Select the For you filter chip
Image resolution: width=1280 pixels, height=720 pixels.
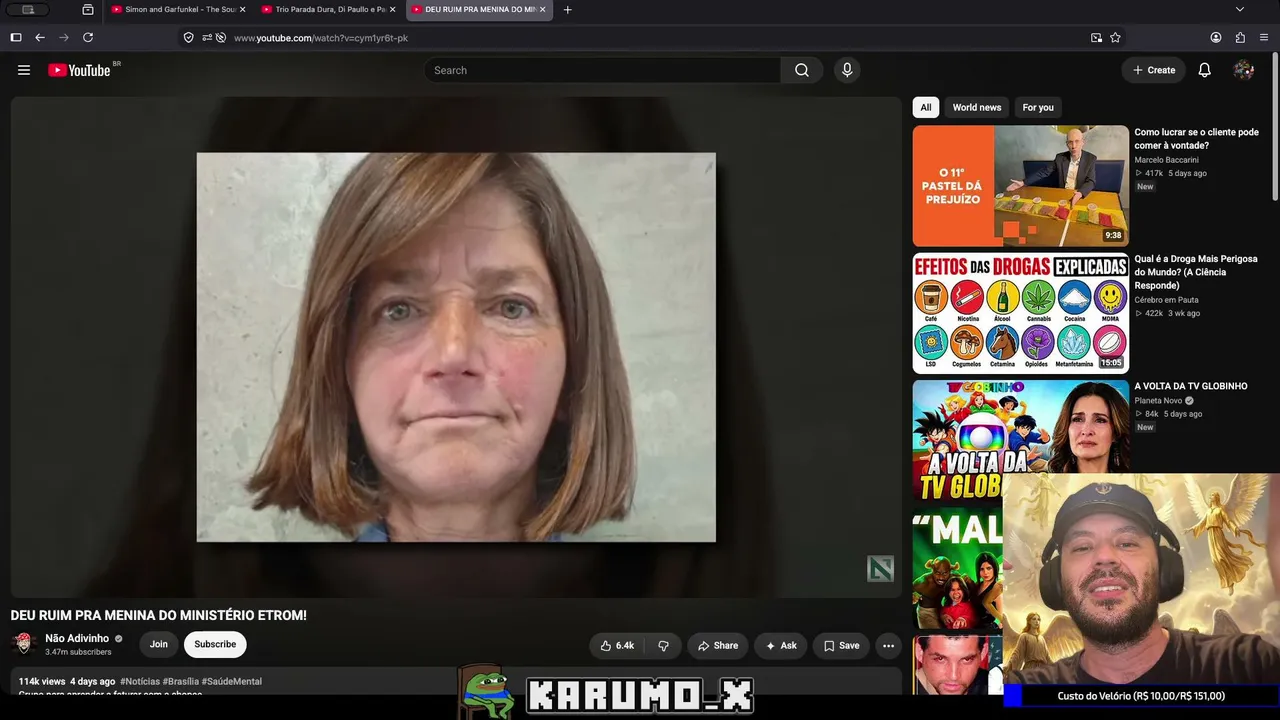[x=1038, y=107]
